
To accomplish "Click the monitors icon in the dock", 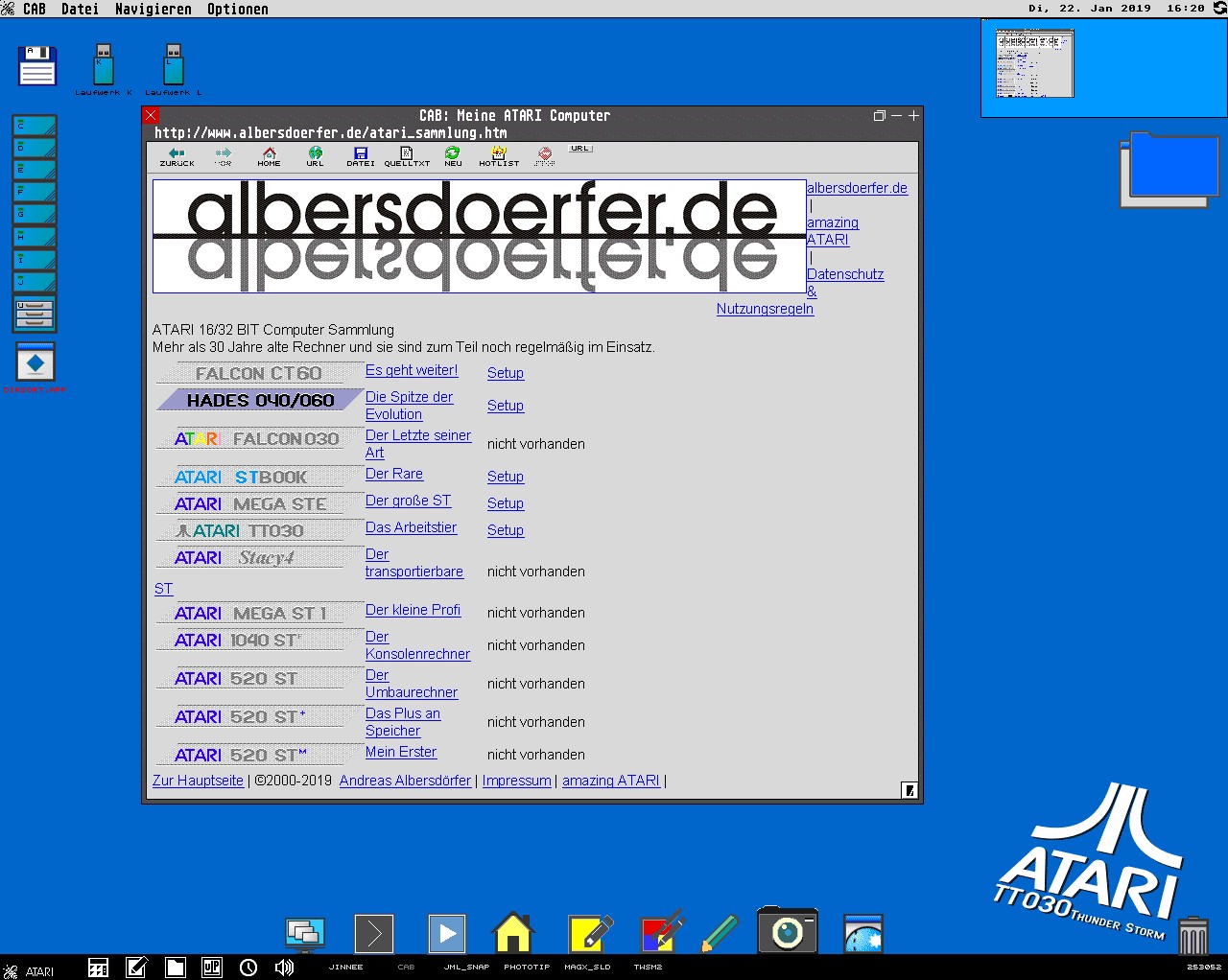I will click(305, 934).
